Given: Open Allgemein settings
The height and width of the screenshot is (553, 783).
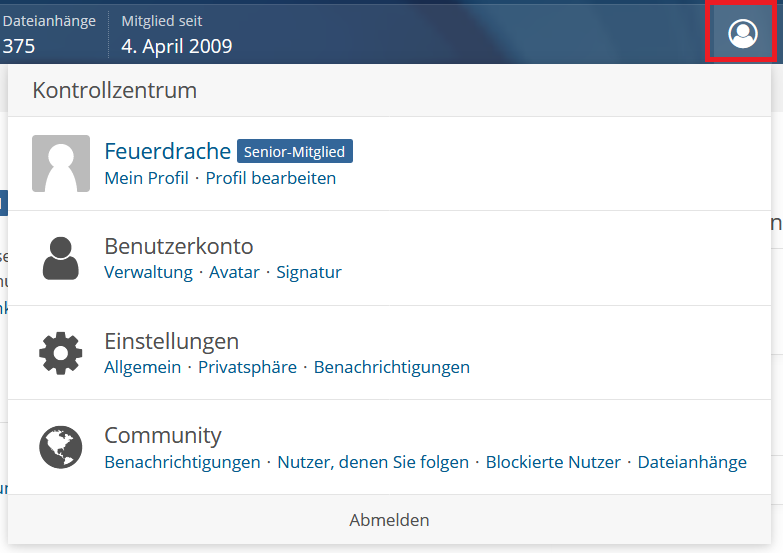Looking at the screenshot, I should coord(143,367).
